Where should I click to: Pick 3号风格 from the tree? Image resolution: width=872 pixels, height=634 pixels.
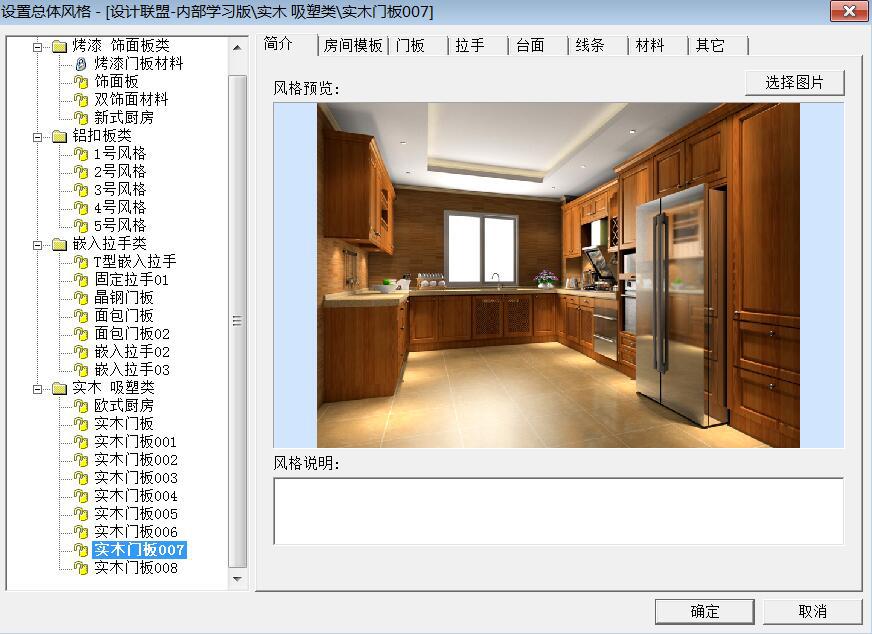(x=120, y=190)
